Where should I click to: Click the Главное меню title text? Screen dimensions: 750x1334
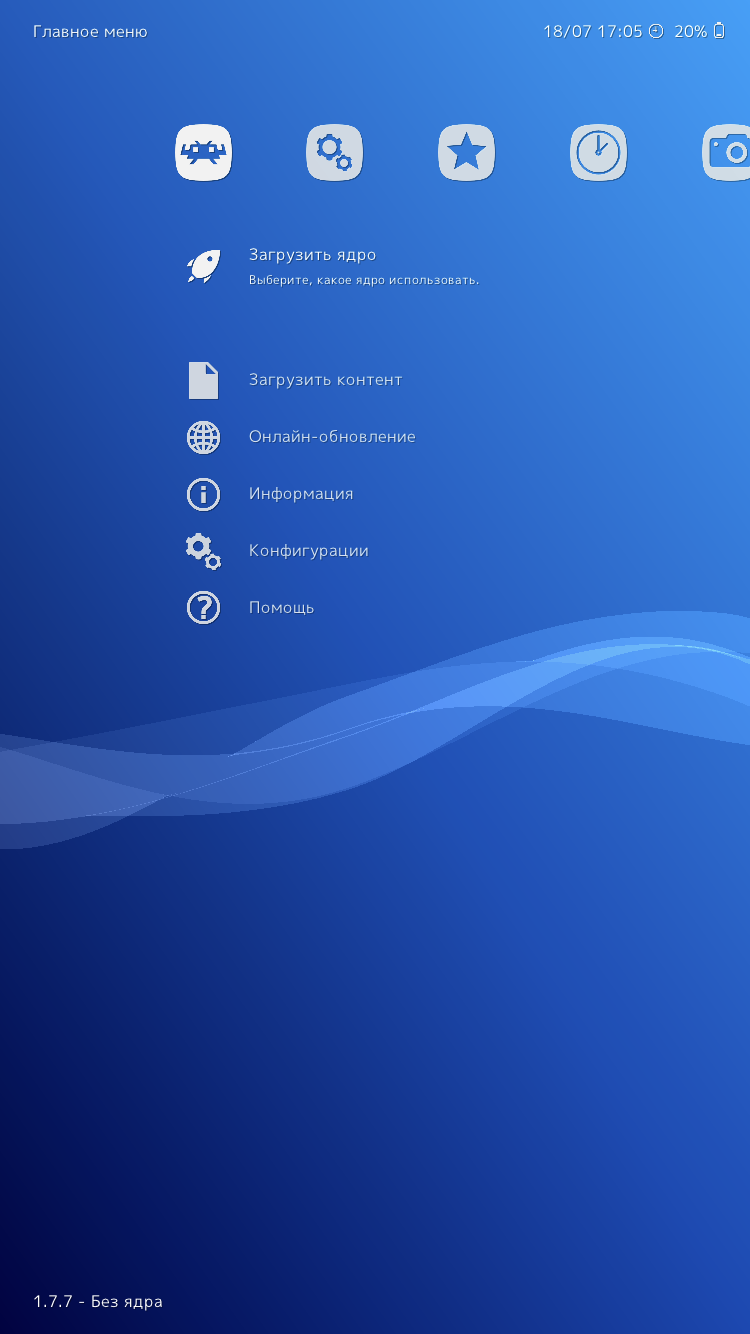pos(90,32)
